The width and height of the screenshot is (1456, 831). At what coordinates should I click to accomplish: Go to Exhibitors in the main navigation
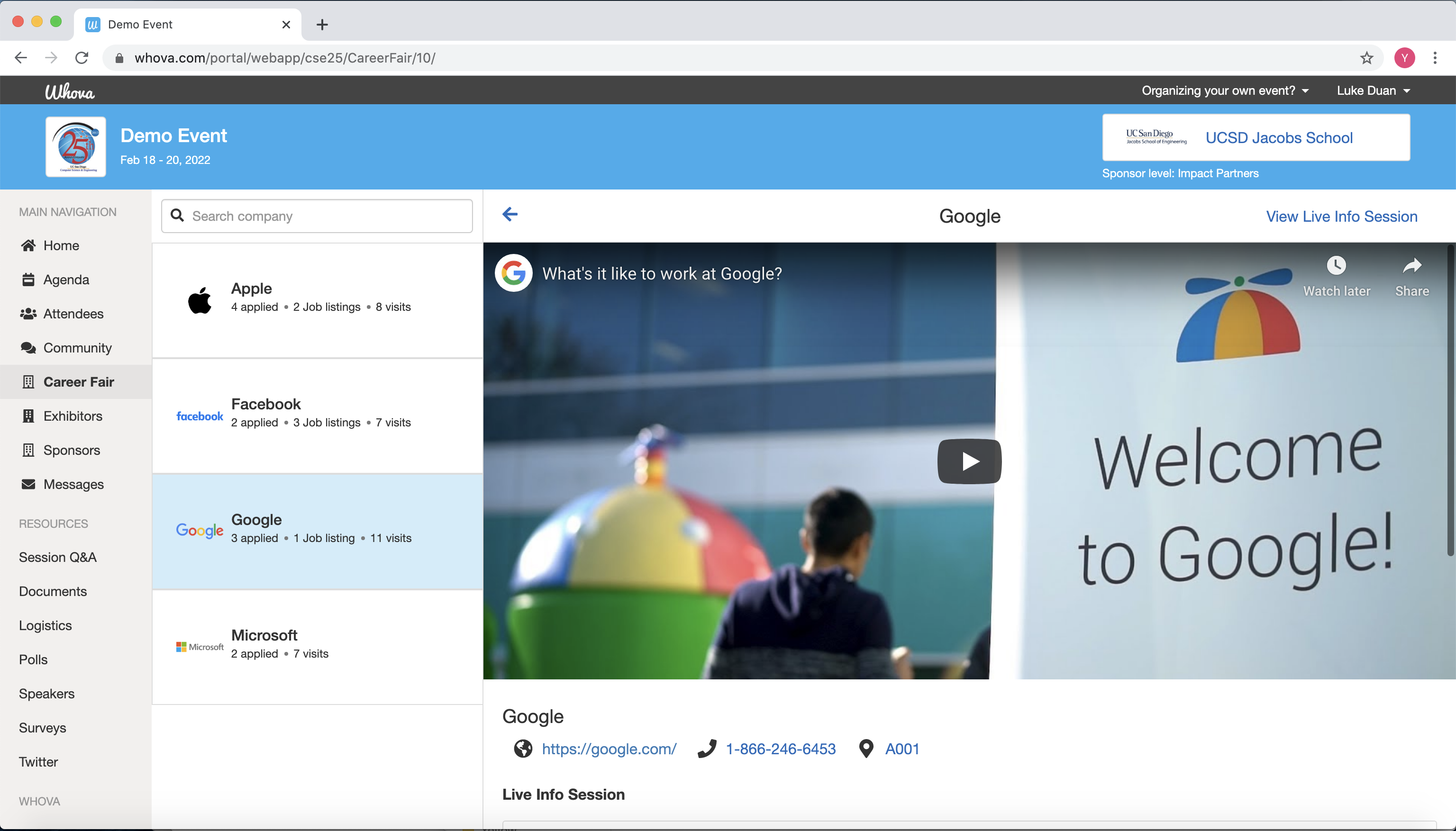[73, 416]
